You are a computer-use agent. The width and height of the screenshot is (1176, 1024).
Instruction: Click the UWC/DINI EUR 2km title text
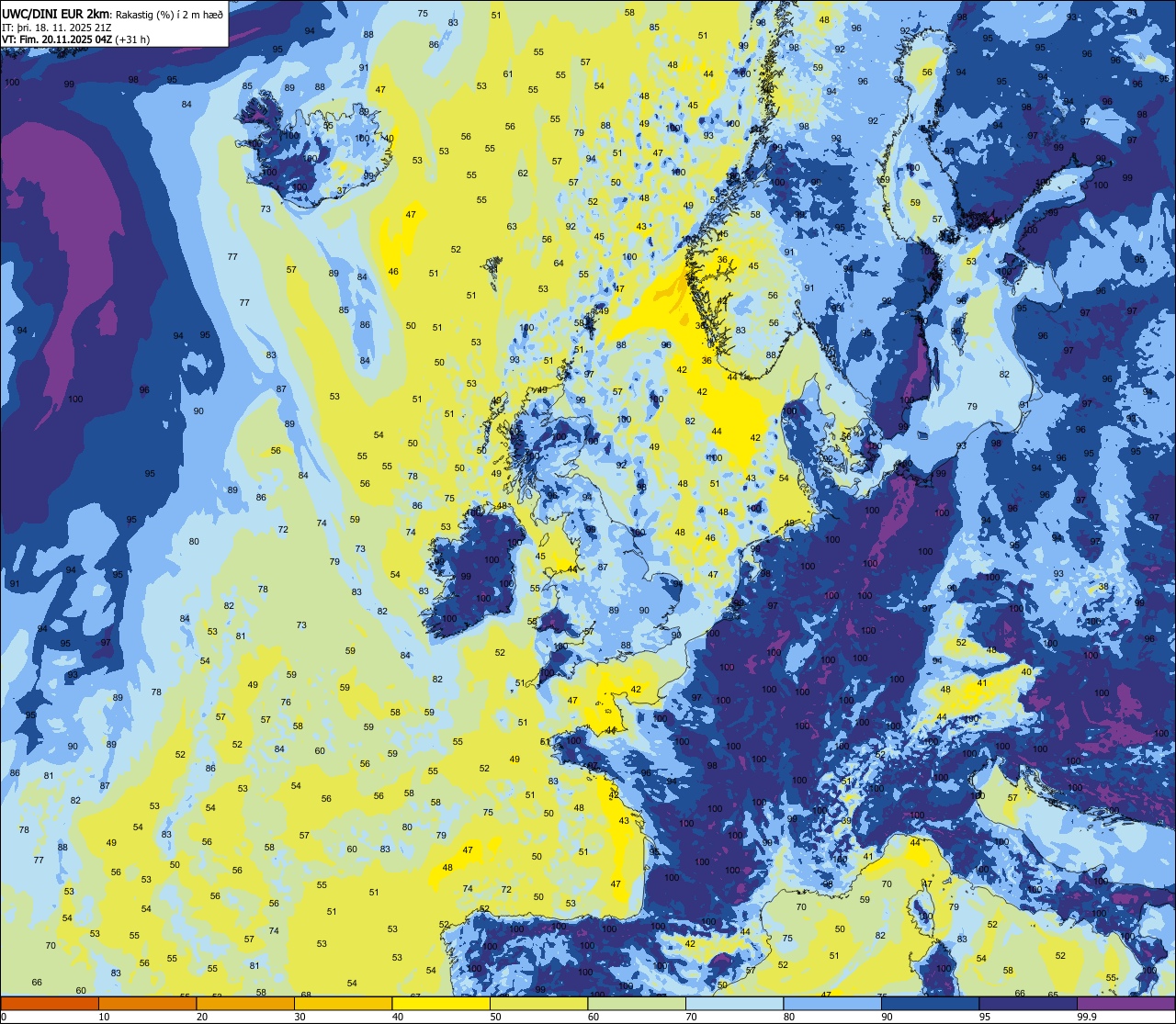(x=56, y=13)
